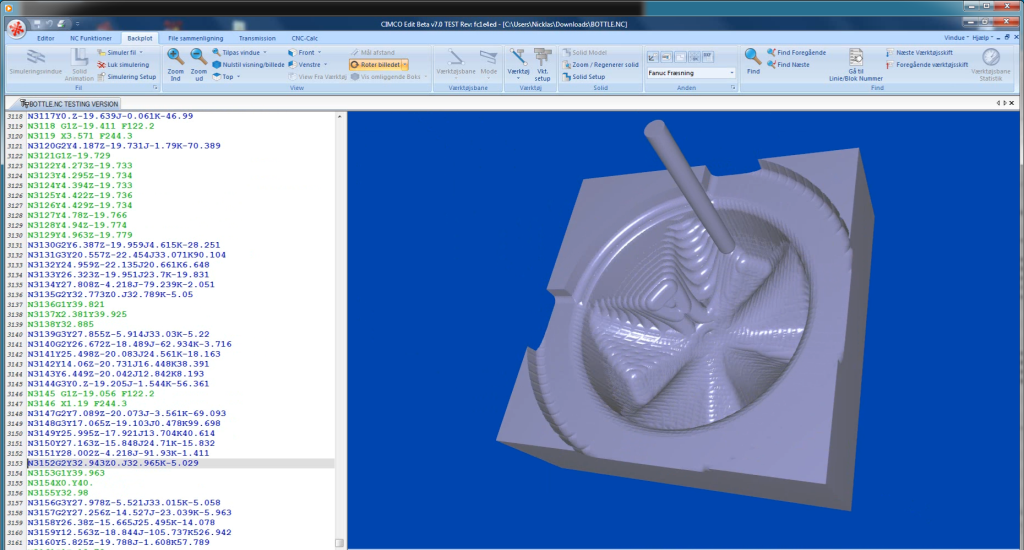This screenshot has width=1024, height=550.
Task: Click the Vkt. setup tool icon
Action: coord(542,62)
